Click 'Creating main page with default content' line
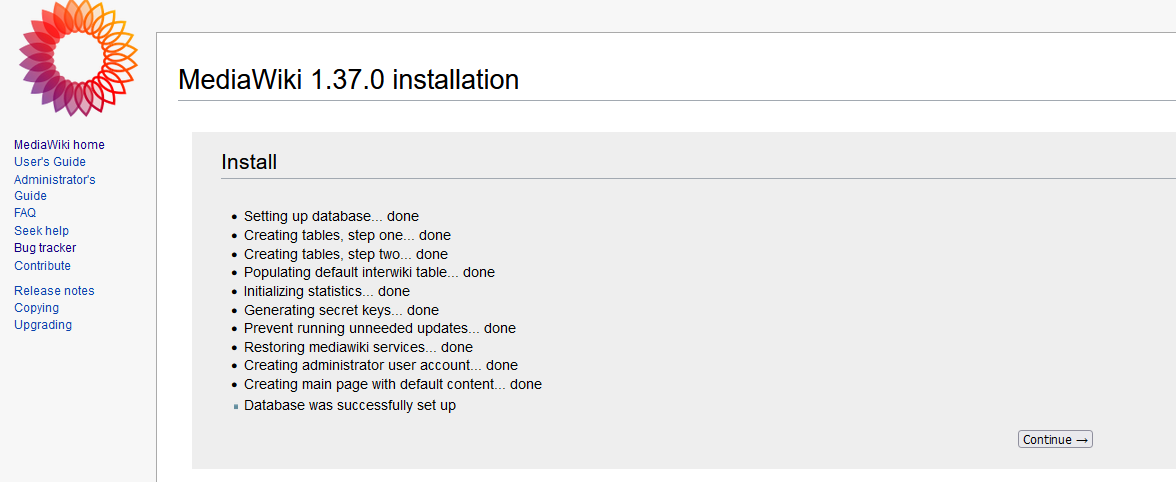Image resolution: width=1176 pixels, height=482 pixels. point(392,384)
